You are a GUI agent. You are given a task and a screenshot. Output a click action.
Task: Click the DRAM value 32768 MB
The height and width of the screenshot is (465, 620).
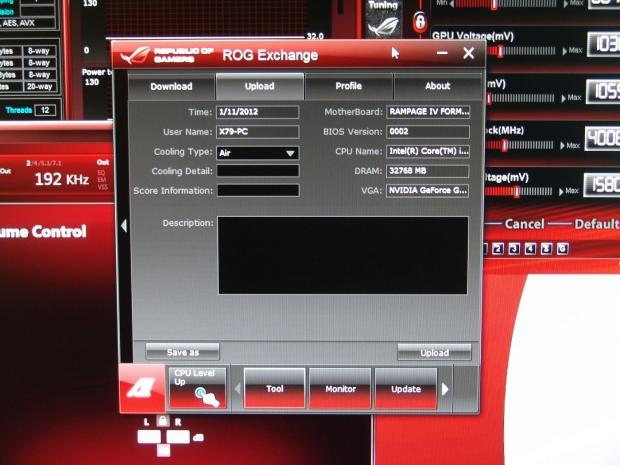pos(428,171)
